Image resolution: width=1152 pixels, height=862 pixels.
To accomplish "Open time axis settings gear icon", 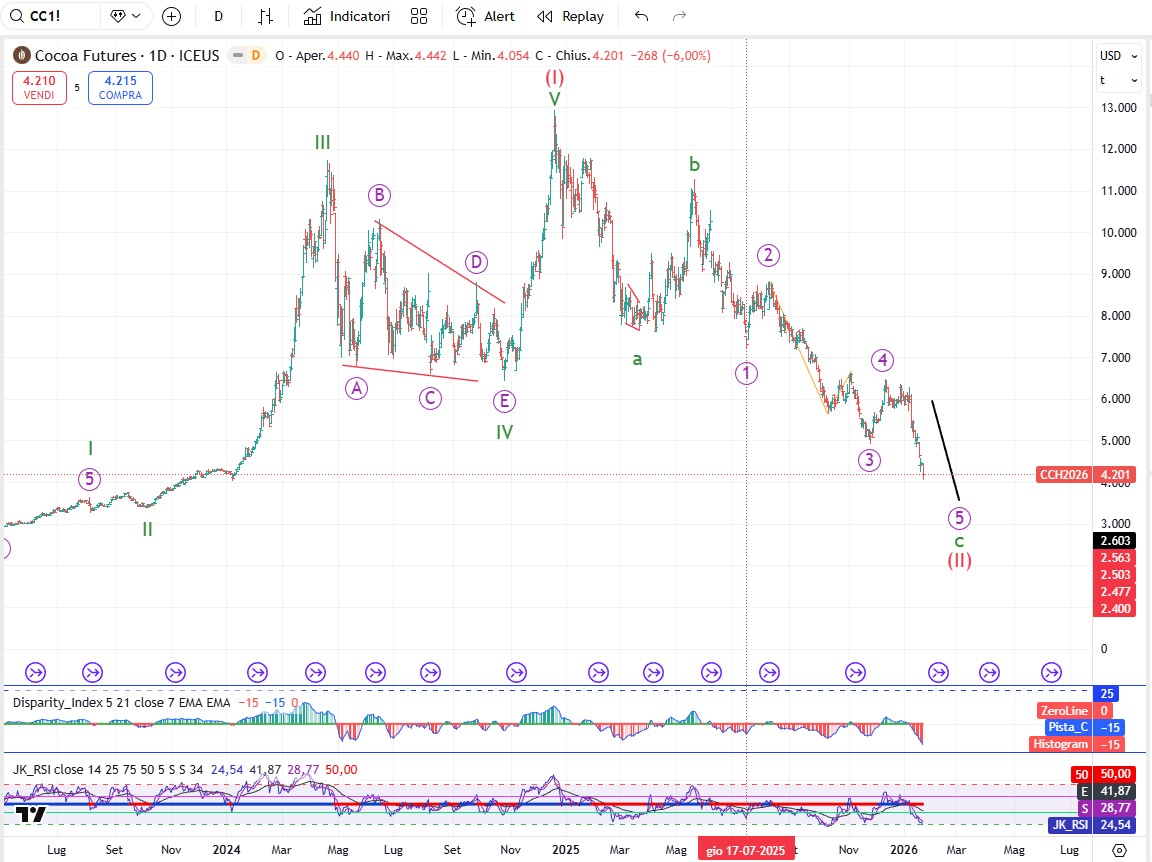I will (x=1119, y=850).
